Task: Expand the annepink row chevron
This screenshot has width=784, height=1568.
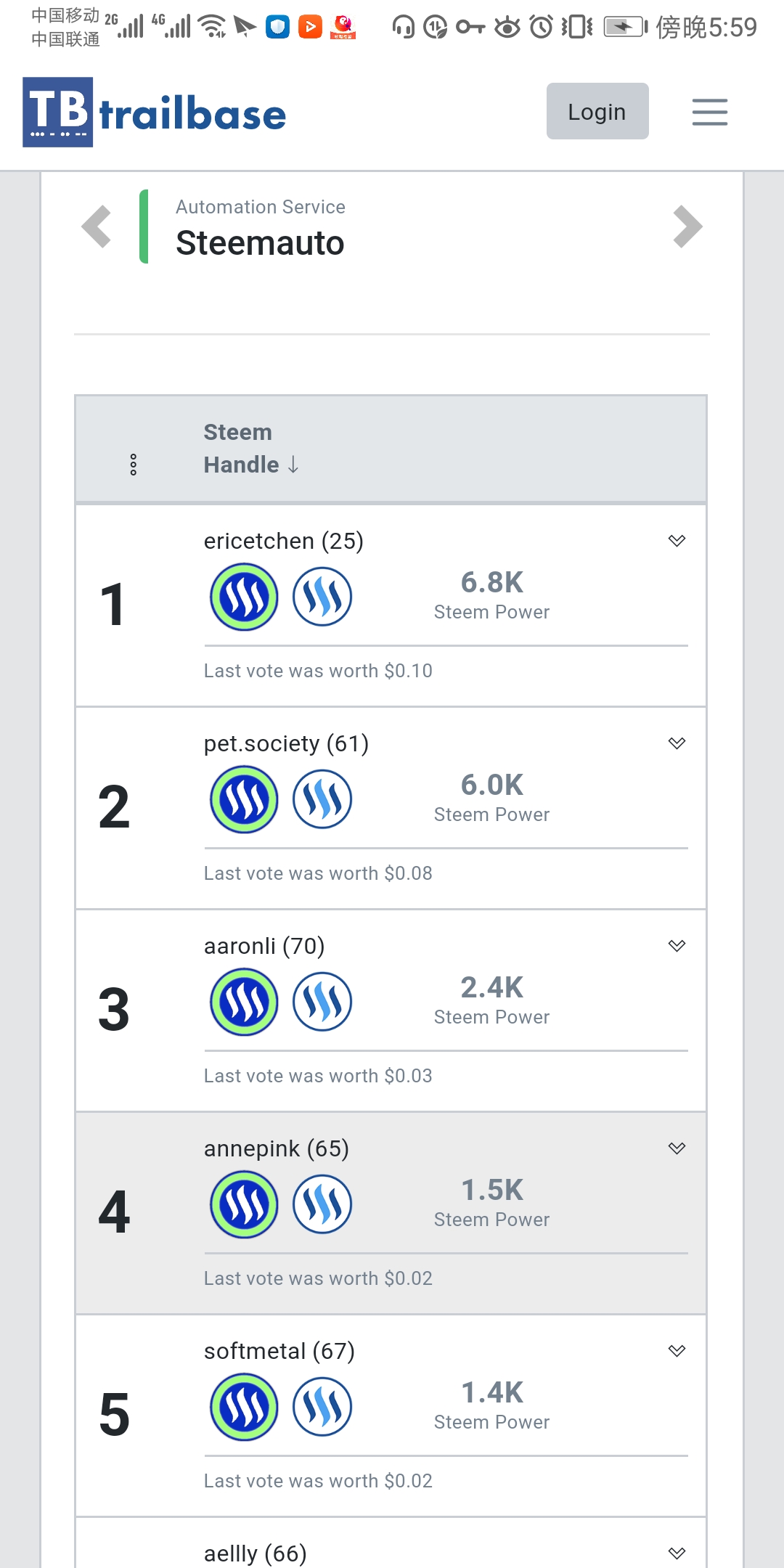Action: tap(677, 1148)
